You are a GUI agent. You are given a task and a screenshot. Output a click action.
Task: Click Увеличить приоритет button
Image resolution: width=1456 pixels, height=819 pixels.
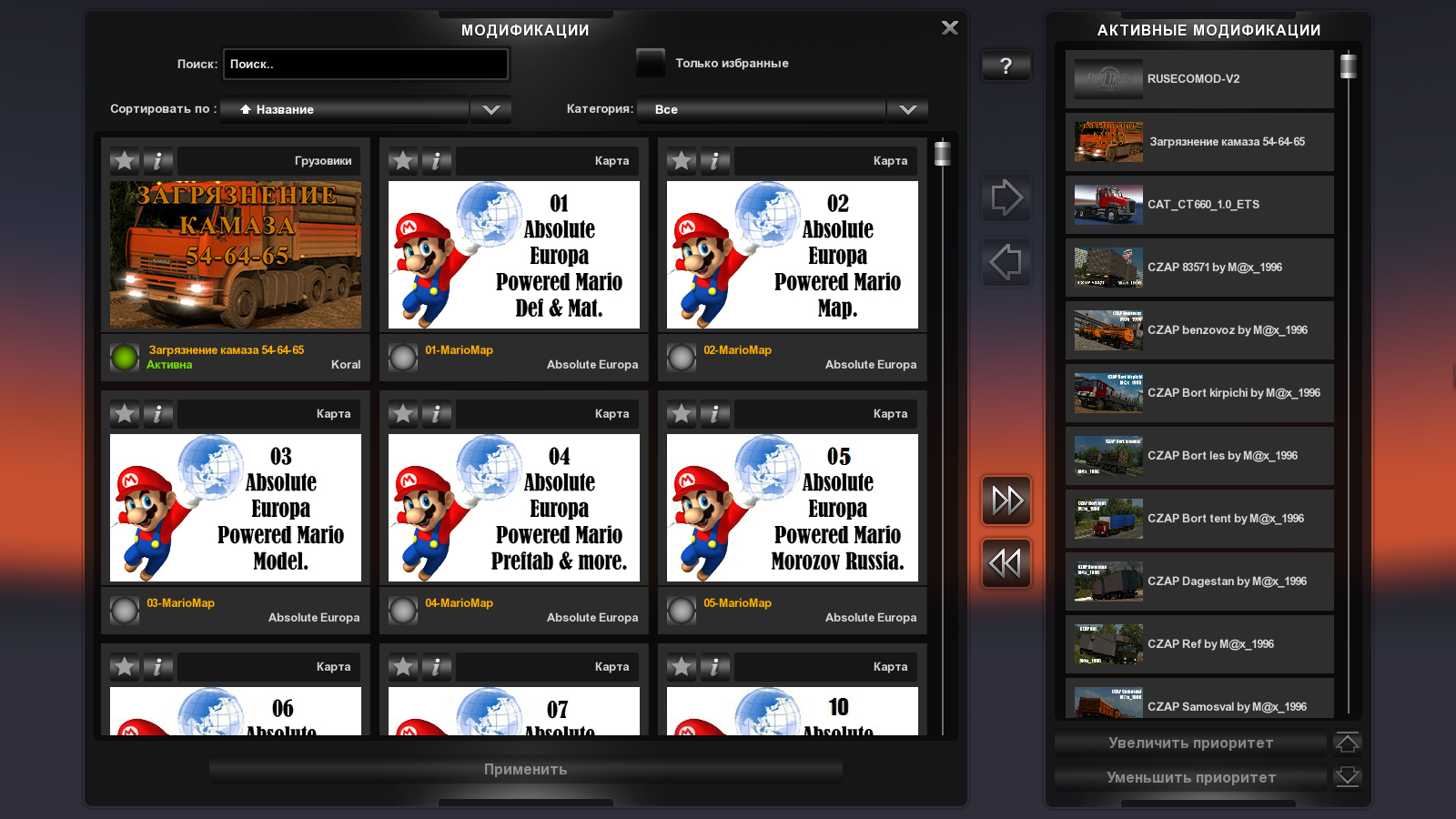[x=1191, y=743]
